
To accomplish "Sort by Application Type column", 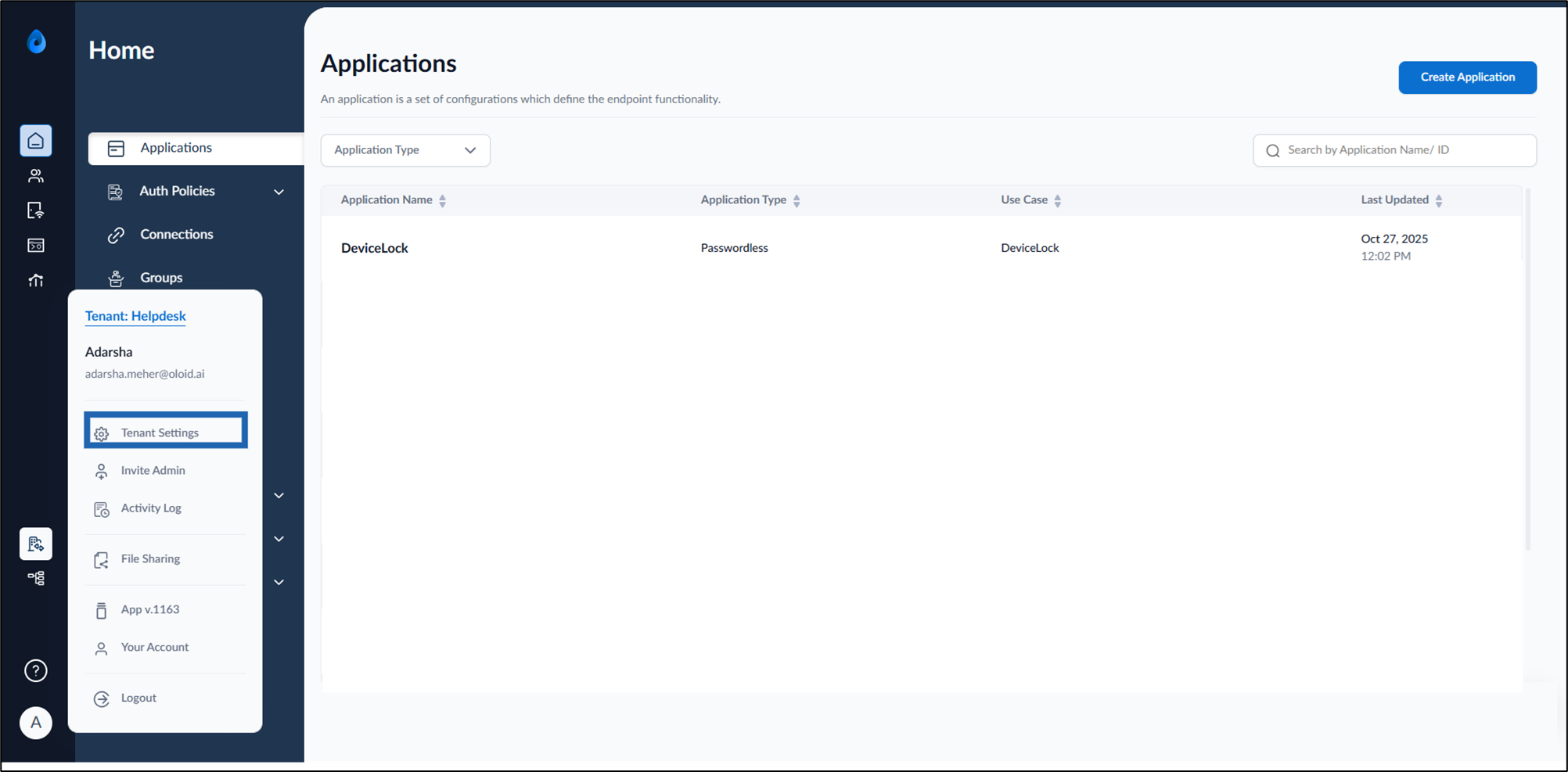I will point(797,200).
